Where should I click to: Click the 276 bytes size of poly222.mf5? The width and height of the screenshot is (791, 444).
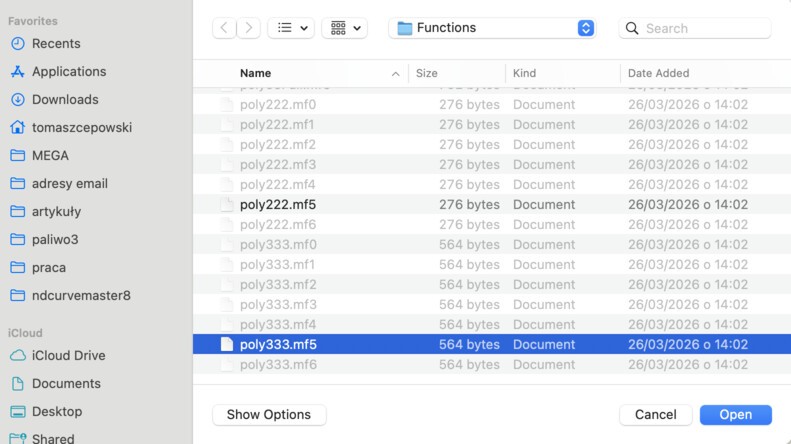click(469, 204)
